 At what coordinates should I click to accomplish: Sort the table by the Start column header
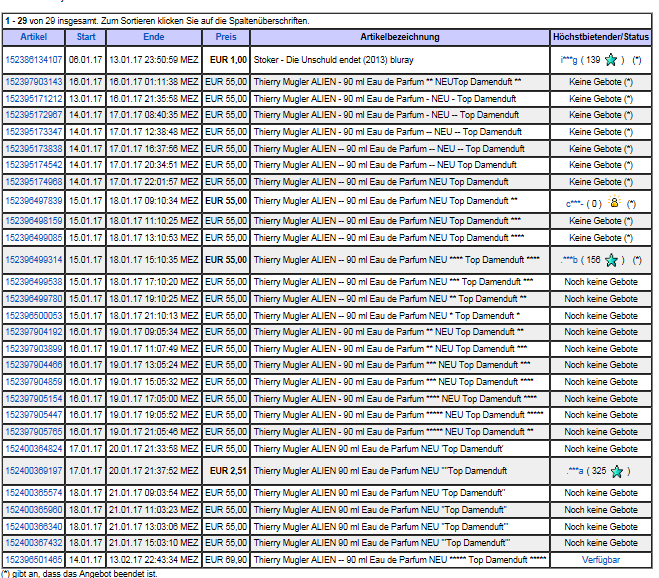[86, 37]
